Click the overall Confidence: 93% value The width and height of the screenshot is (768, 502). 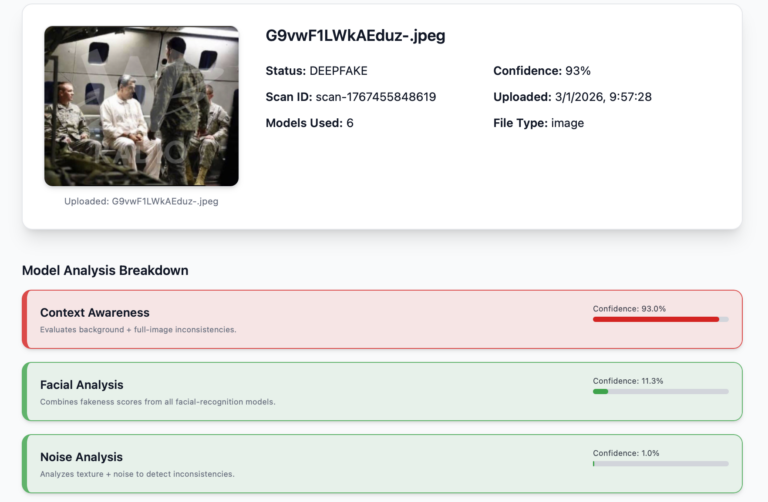pos(541,71)
